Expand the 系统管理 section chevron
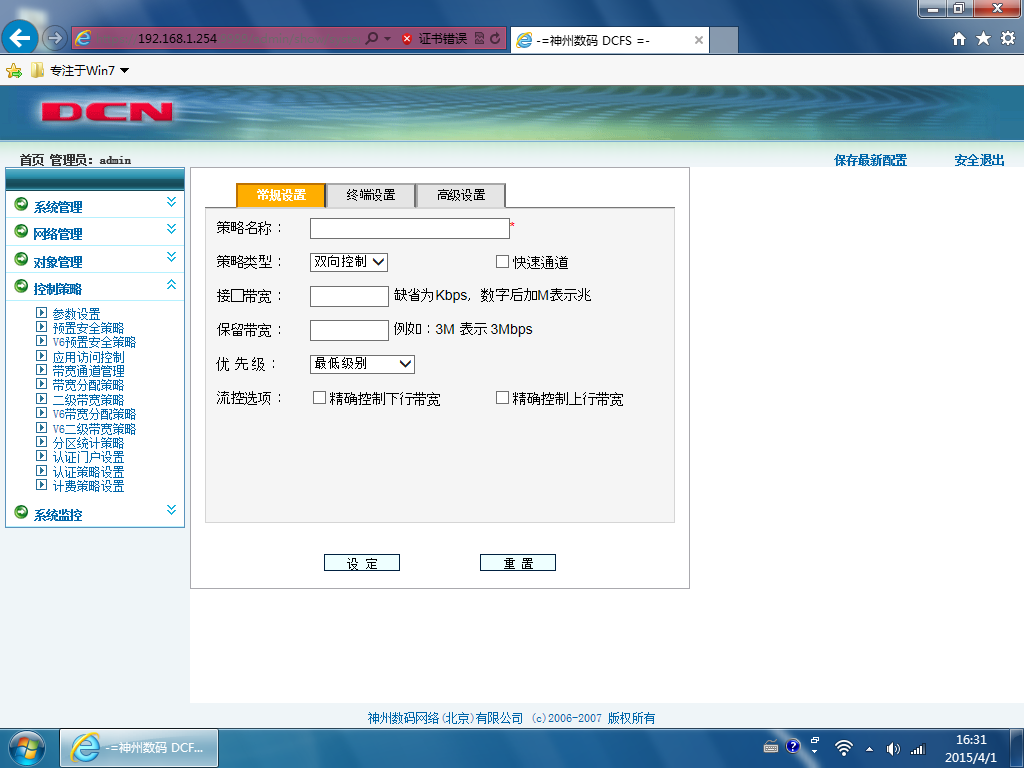This screenshot has height=768, width=1024. click(x=171, y=202)
